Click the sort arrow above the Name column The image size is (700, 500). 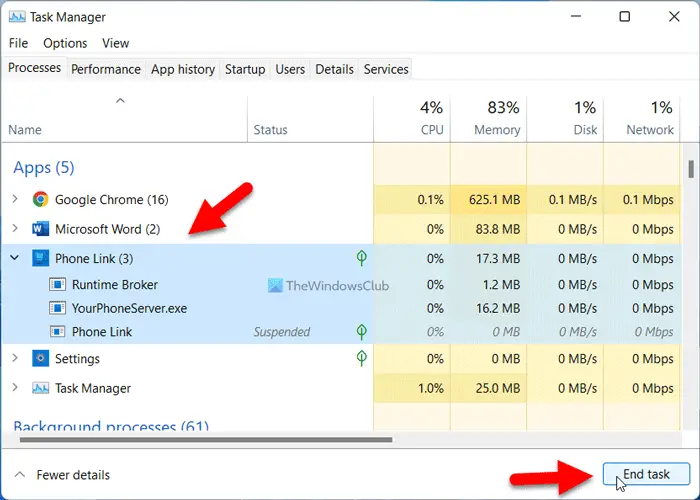click(120, 101)
